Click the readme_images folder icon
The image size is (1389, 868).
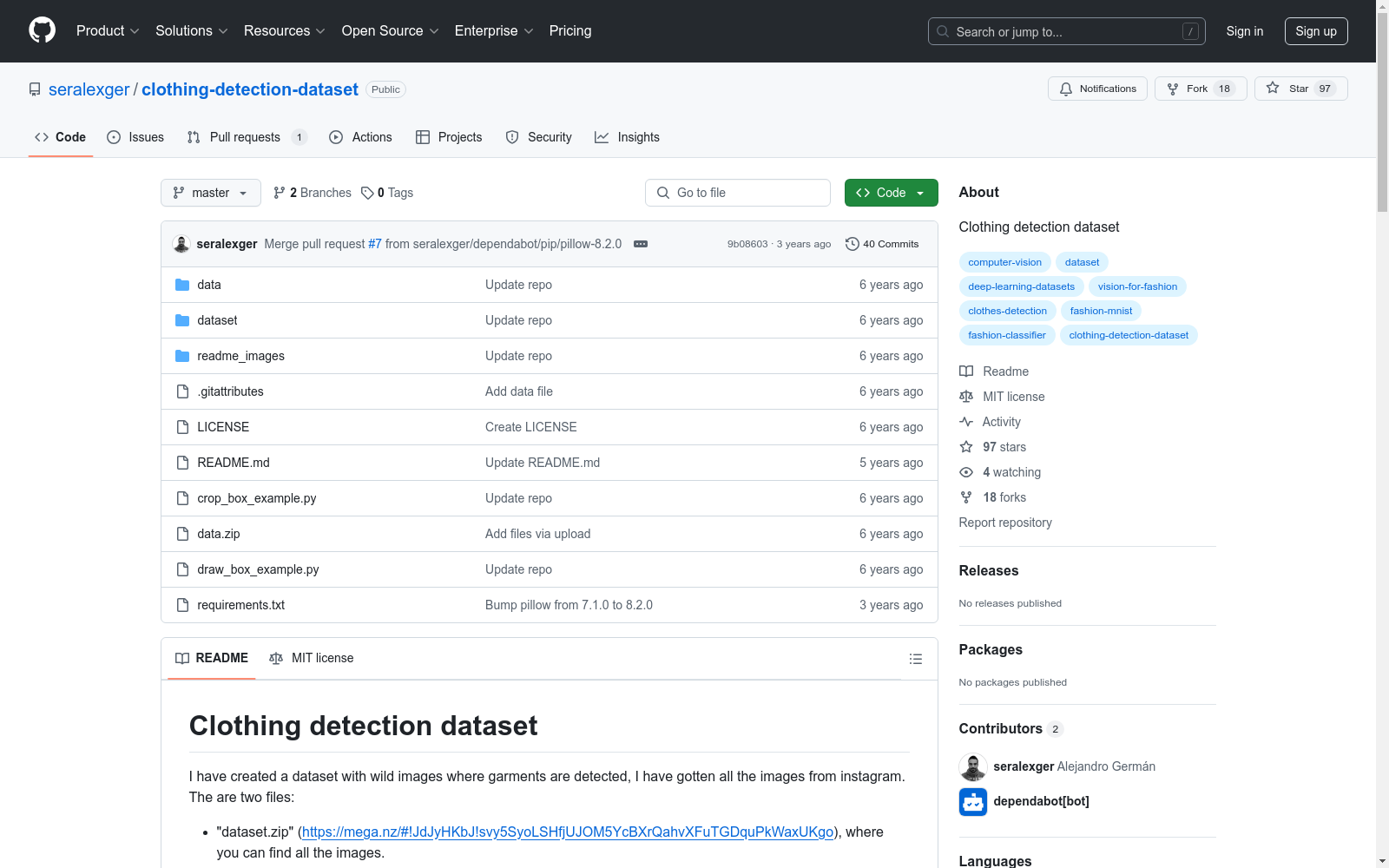click(182, 356)
